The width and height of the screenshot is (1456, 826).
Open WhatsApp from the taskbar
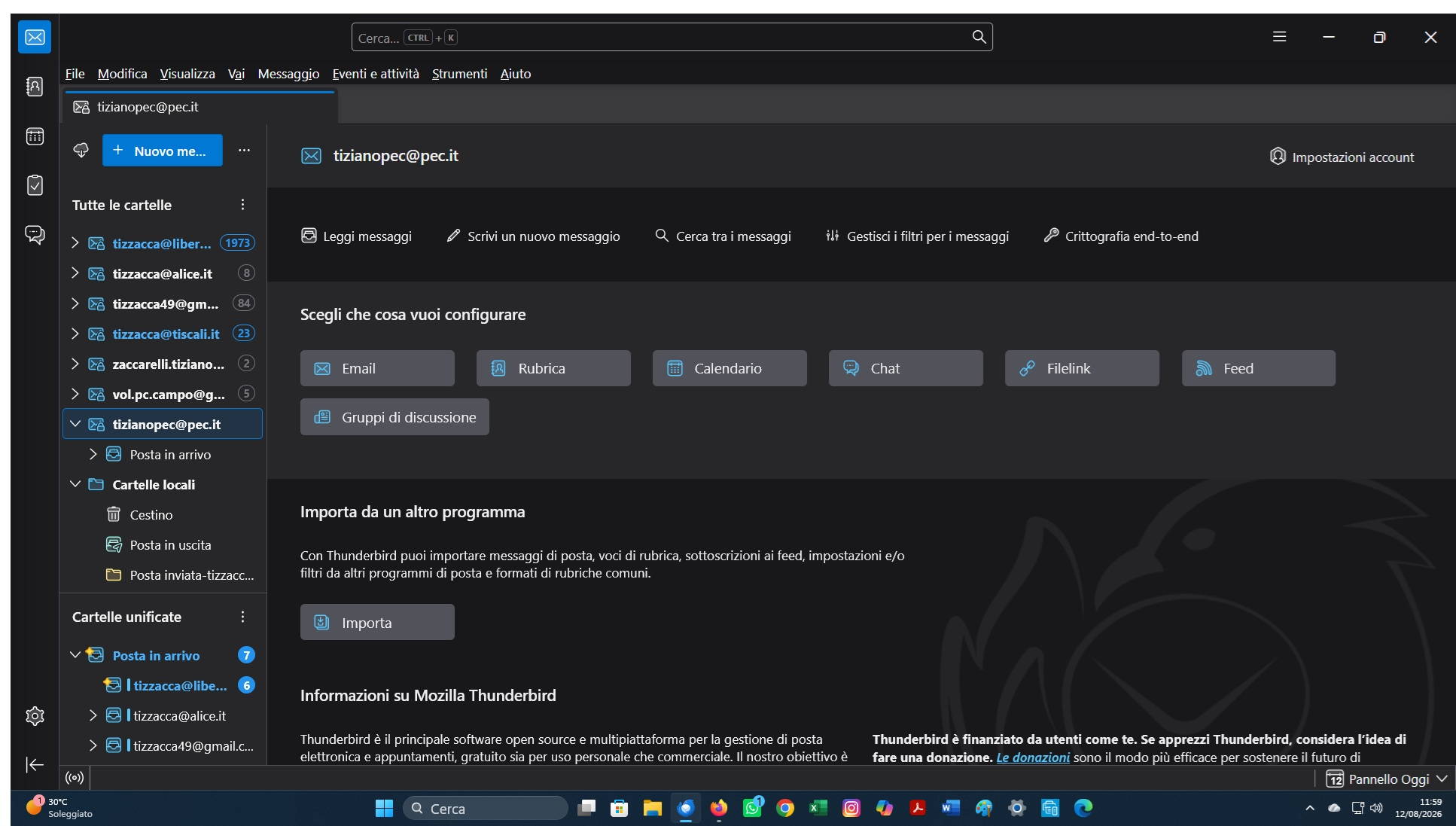coord(752,808)
